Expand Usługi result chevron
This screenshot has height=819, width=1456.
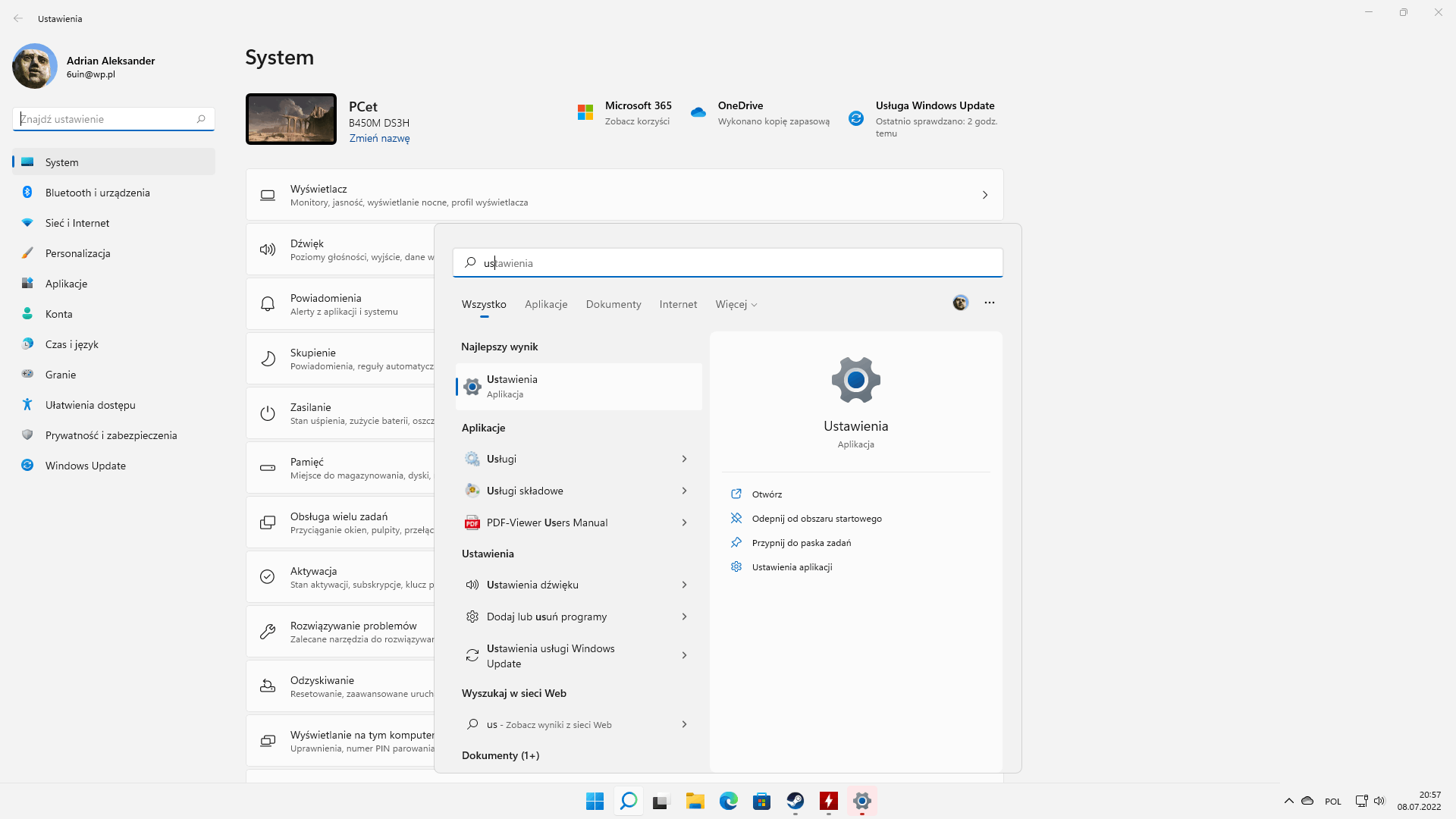(684, 459)
